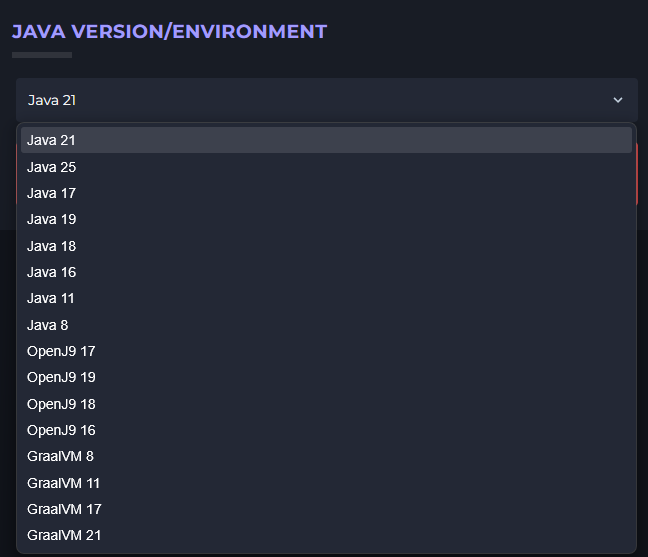The height and width of the screenshot is (557, 648).
Task: Pick Java 19 from the dropdown list
Action: coord(52,219)
